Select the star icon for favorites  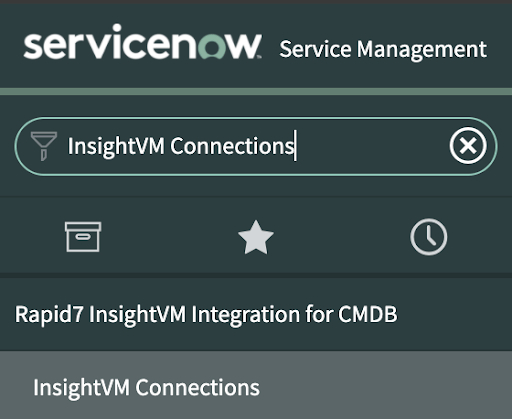256,237
